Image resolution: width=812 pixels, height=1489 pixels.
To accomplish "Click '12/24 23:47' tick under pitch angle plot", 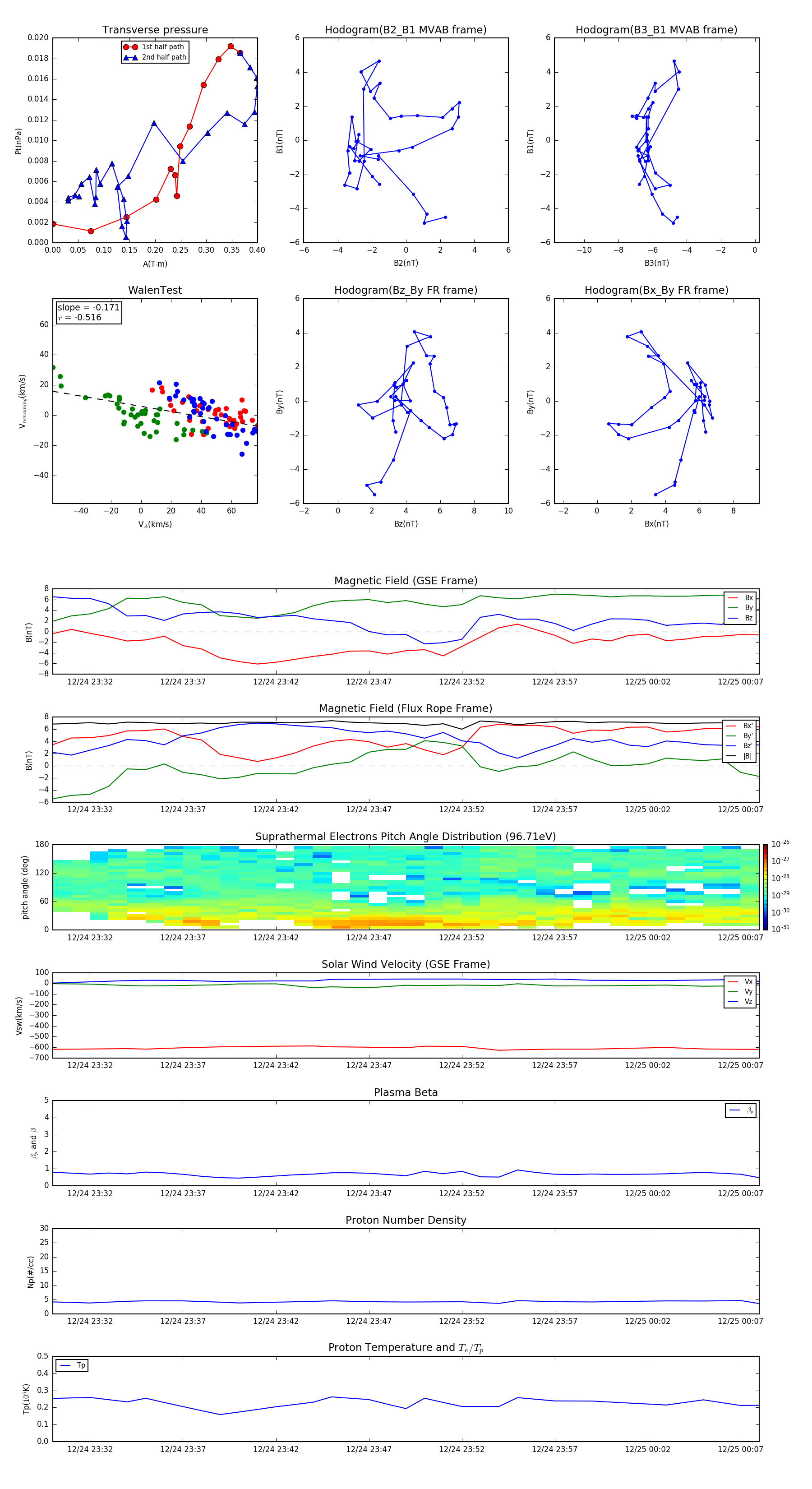I will tap(369, 938).
